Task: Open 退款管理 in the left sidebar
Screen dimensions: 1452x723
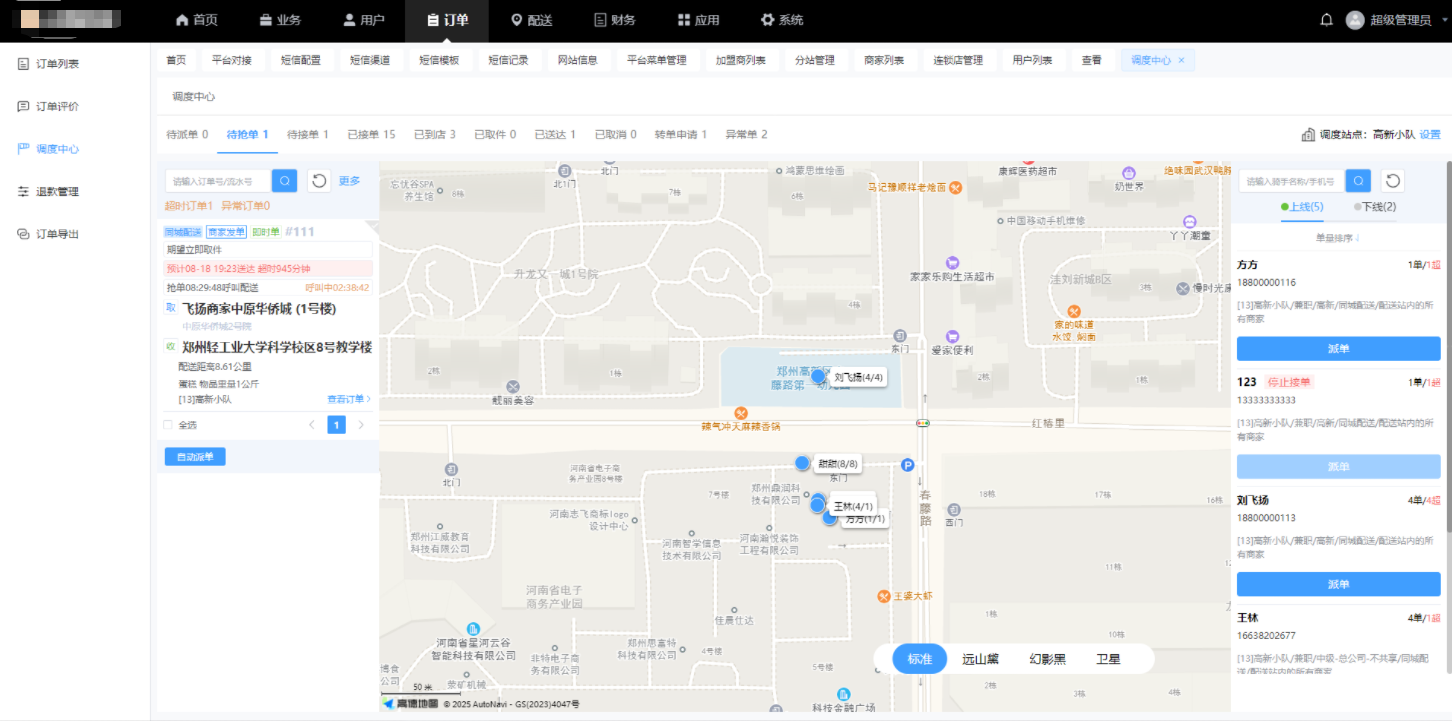Action: click(x=57, y=192)
